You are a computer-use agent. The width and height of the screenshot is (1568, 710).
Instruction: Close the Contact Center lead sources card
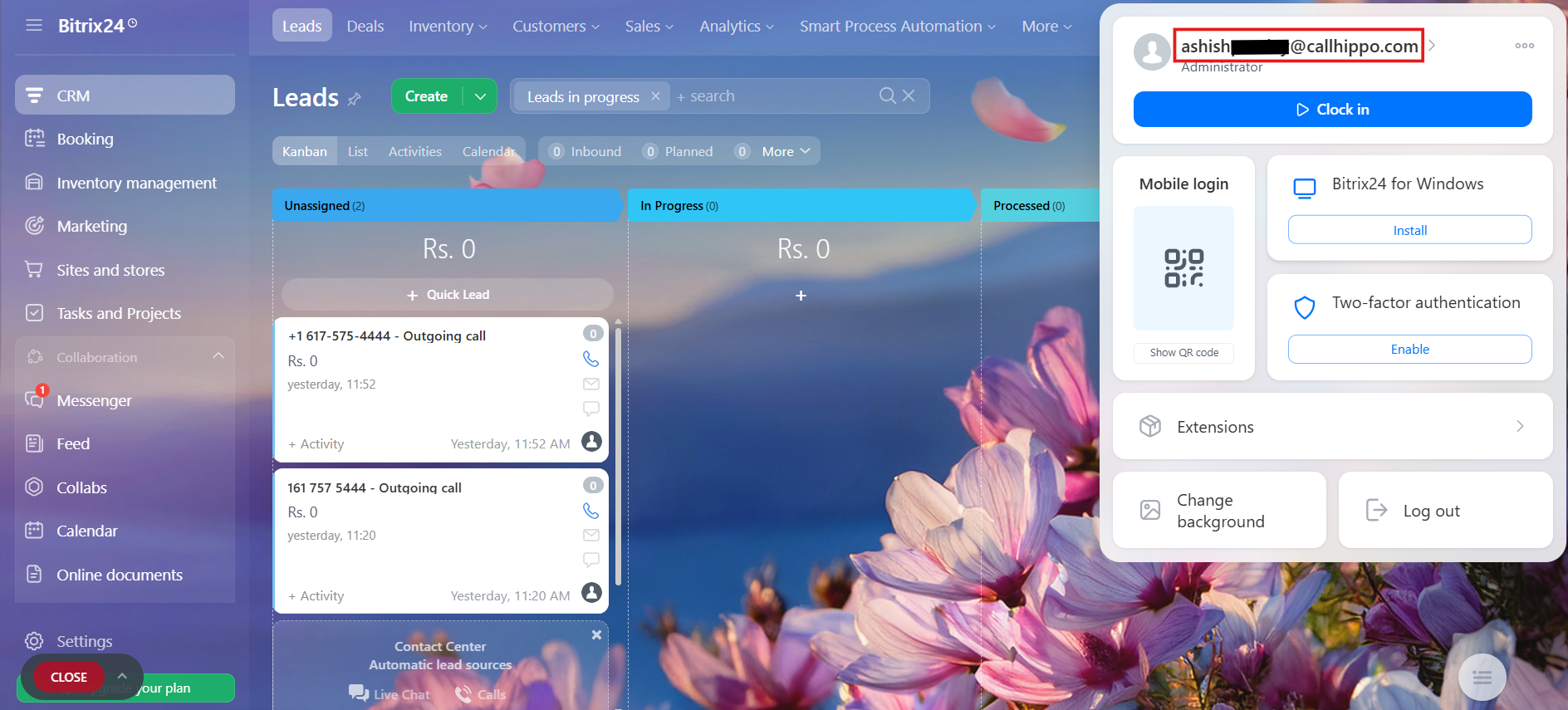596,634
